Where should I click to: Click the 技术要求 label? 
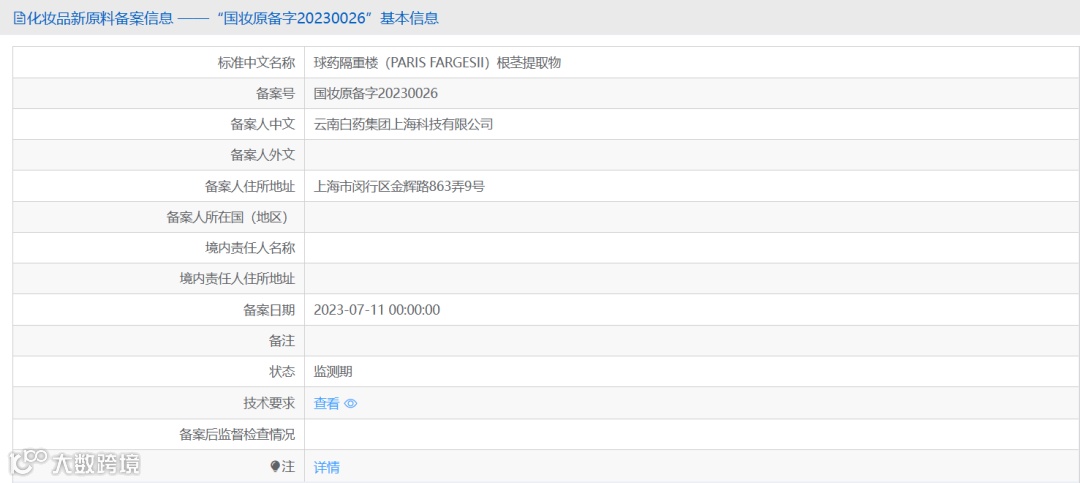coord(269,404)
